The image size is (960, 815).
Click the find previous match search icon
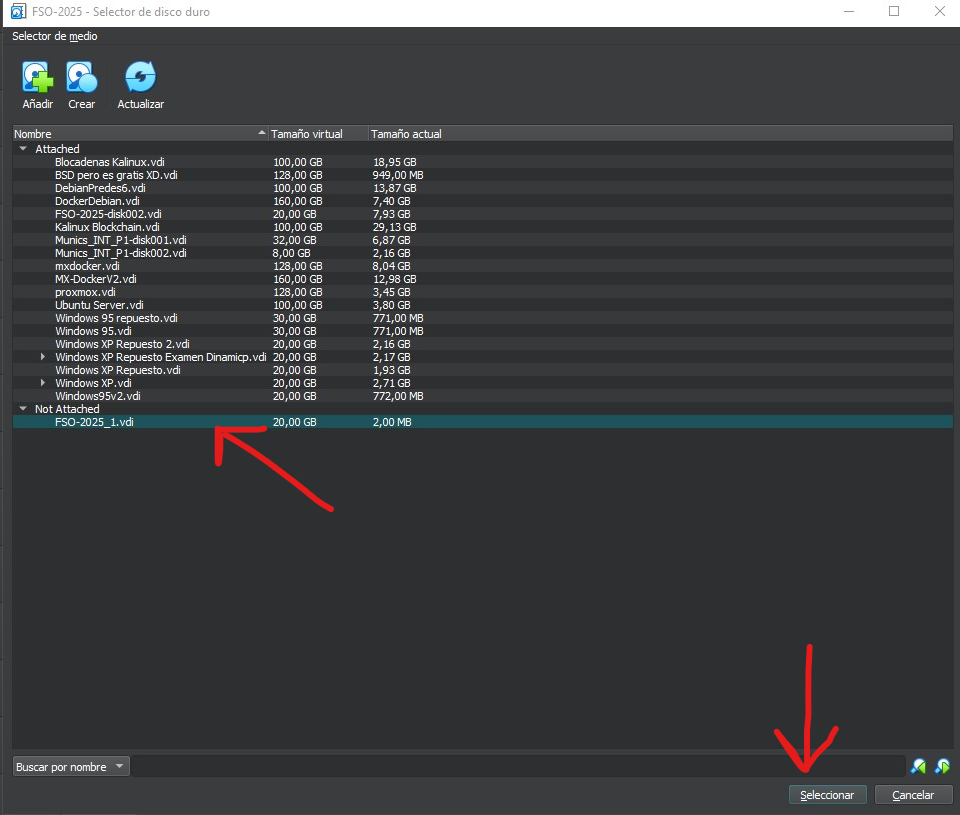918,767
